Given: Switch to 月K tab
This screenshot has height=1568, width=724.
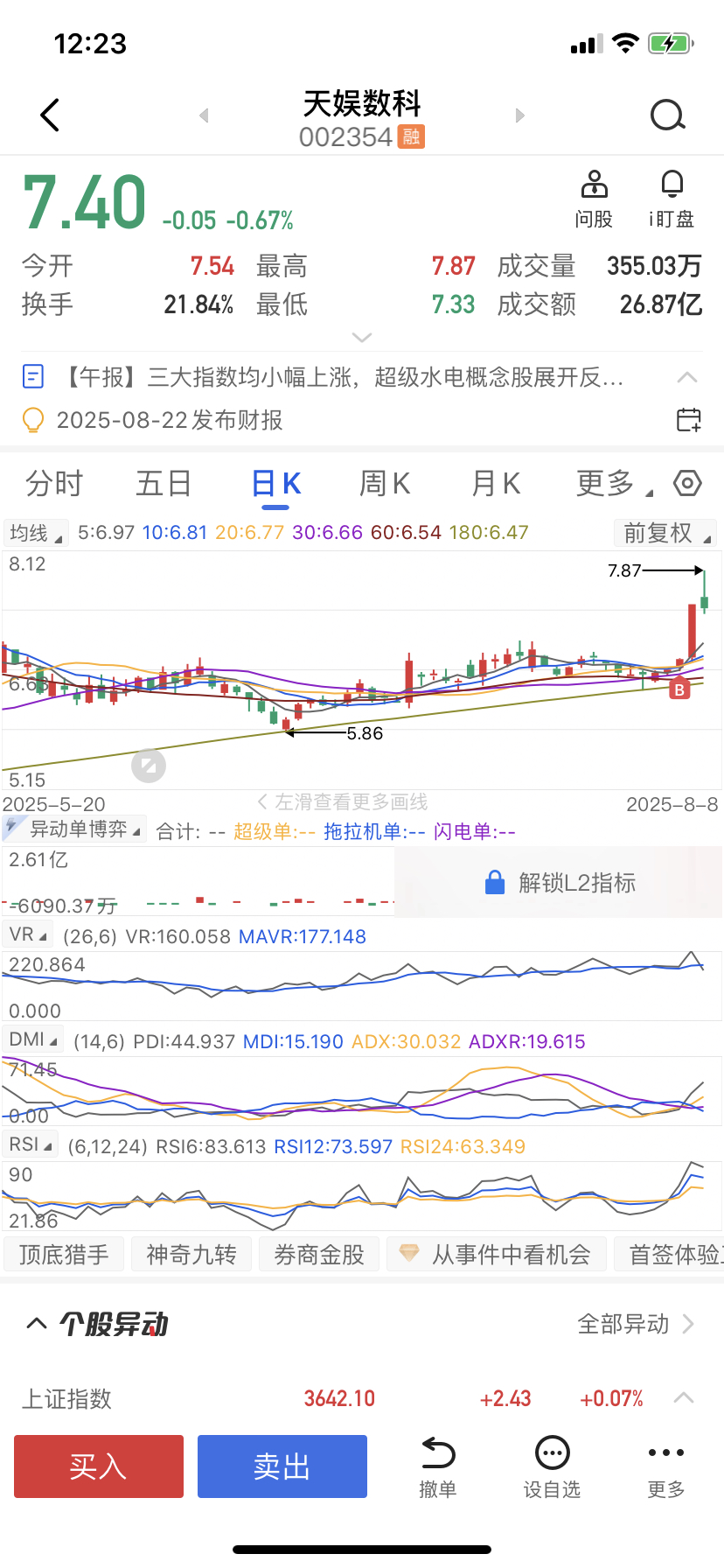Looking at the screenshot, I should click(x=496, y=483).
